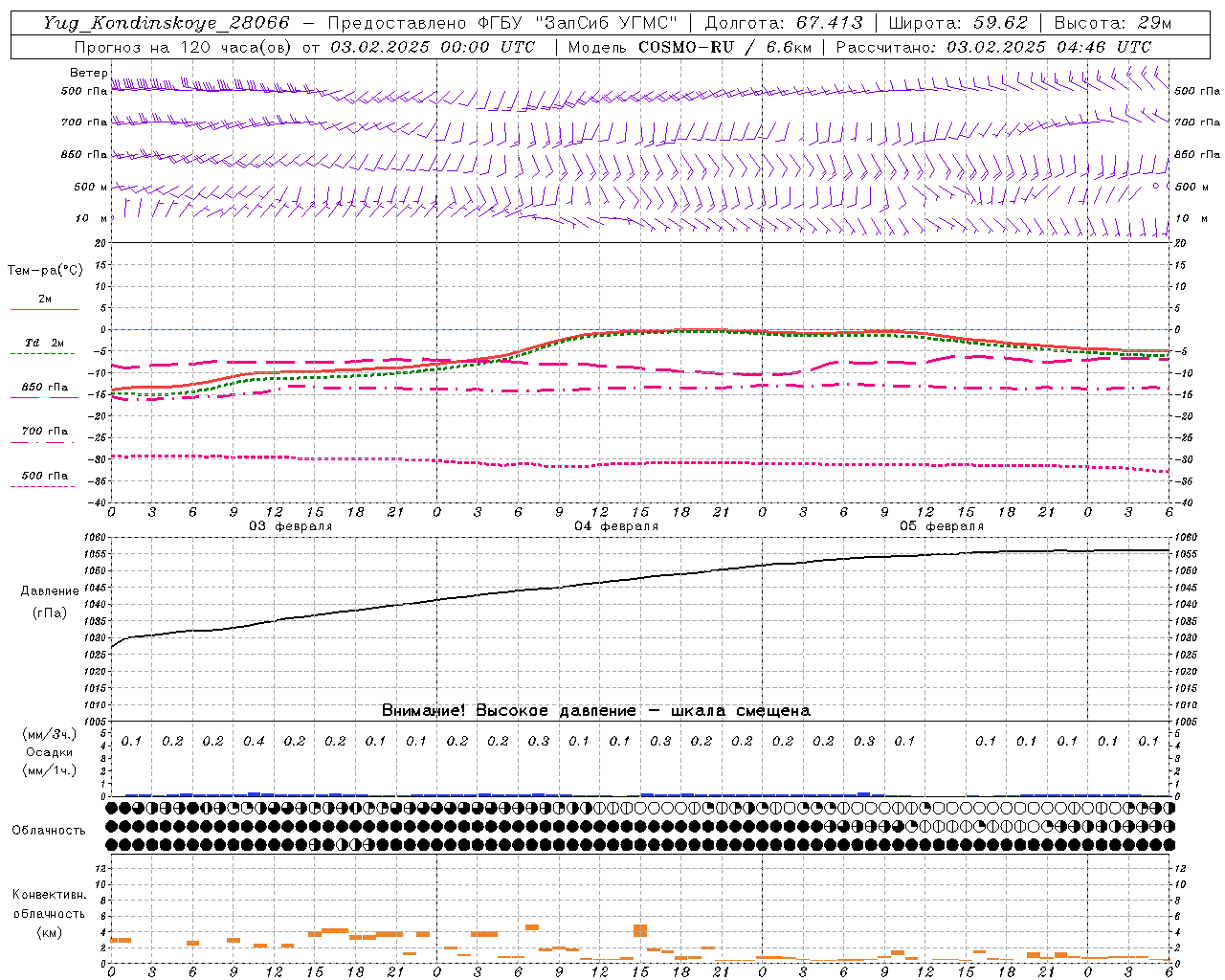
Task: Click the 05 февраля date label
Action: click(942, 526)
